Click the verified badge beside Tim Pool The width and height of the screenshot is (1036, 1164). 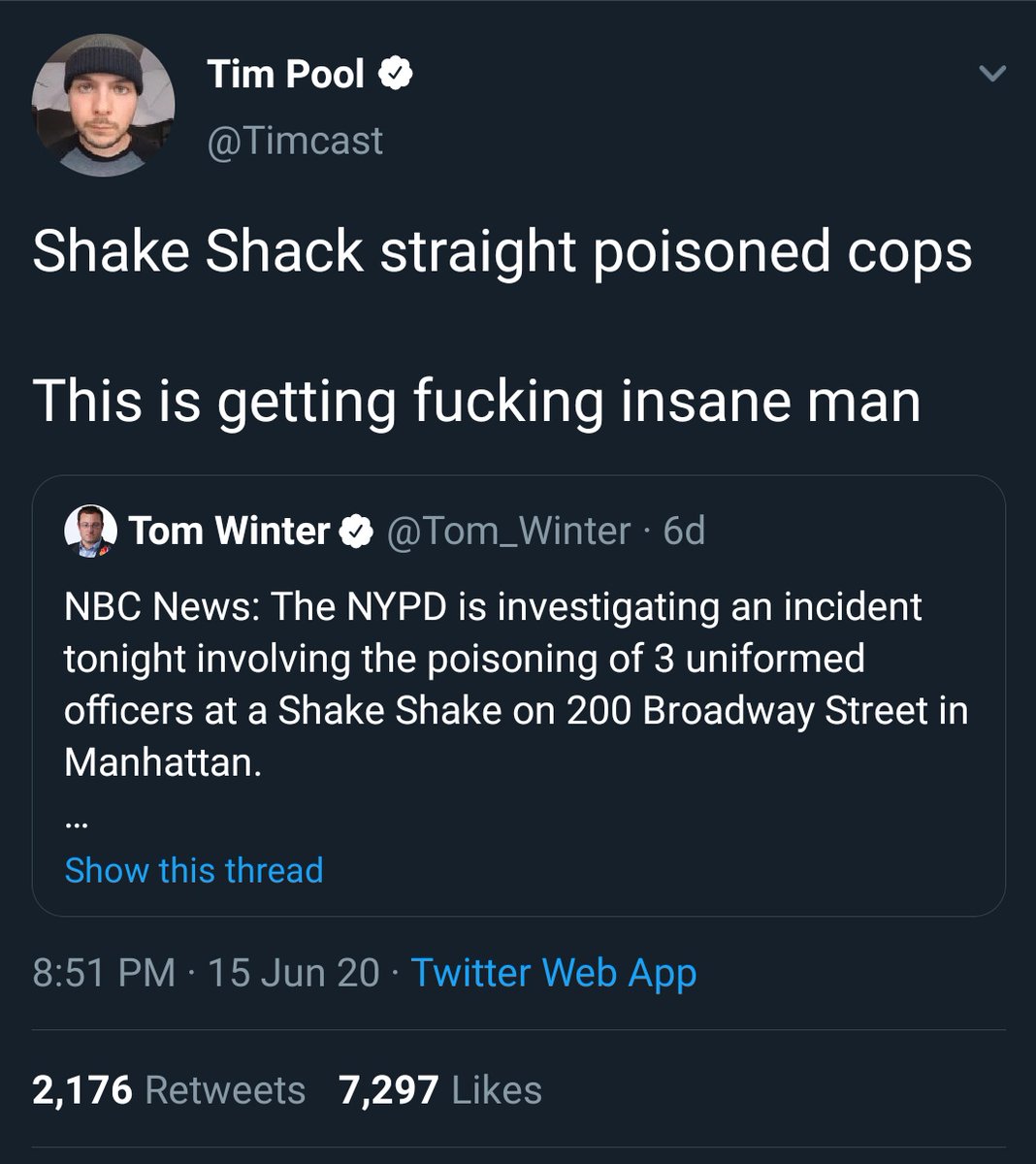click(397, 75)
